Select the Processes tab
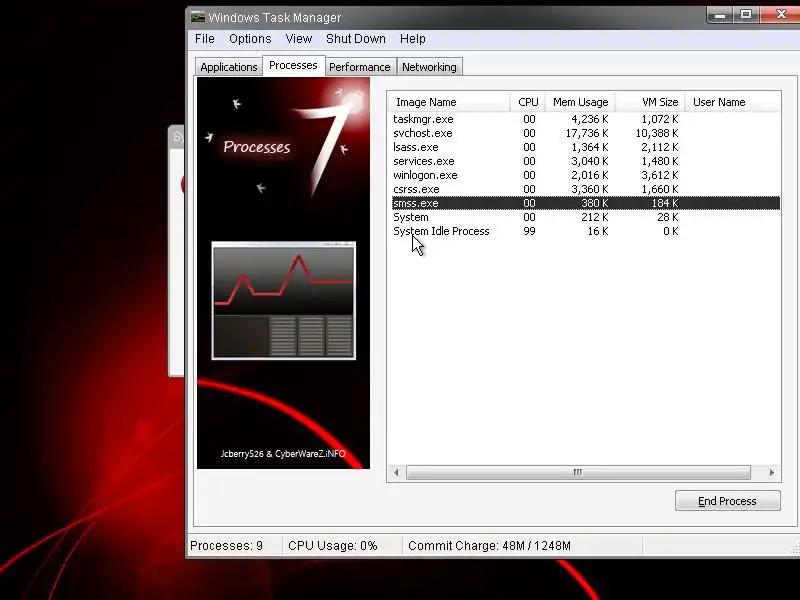The image size is (800, 600). coord(293,65)
